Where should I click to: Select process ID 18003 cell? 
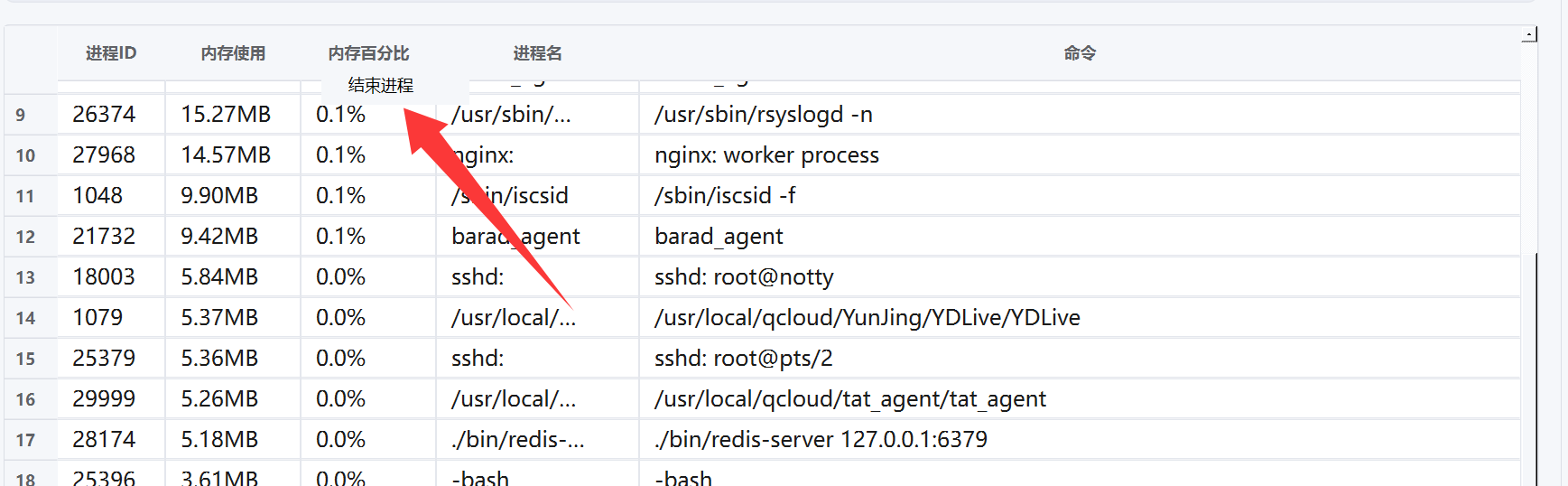[111, 277]
